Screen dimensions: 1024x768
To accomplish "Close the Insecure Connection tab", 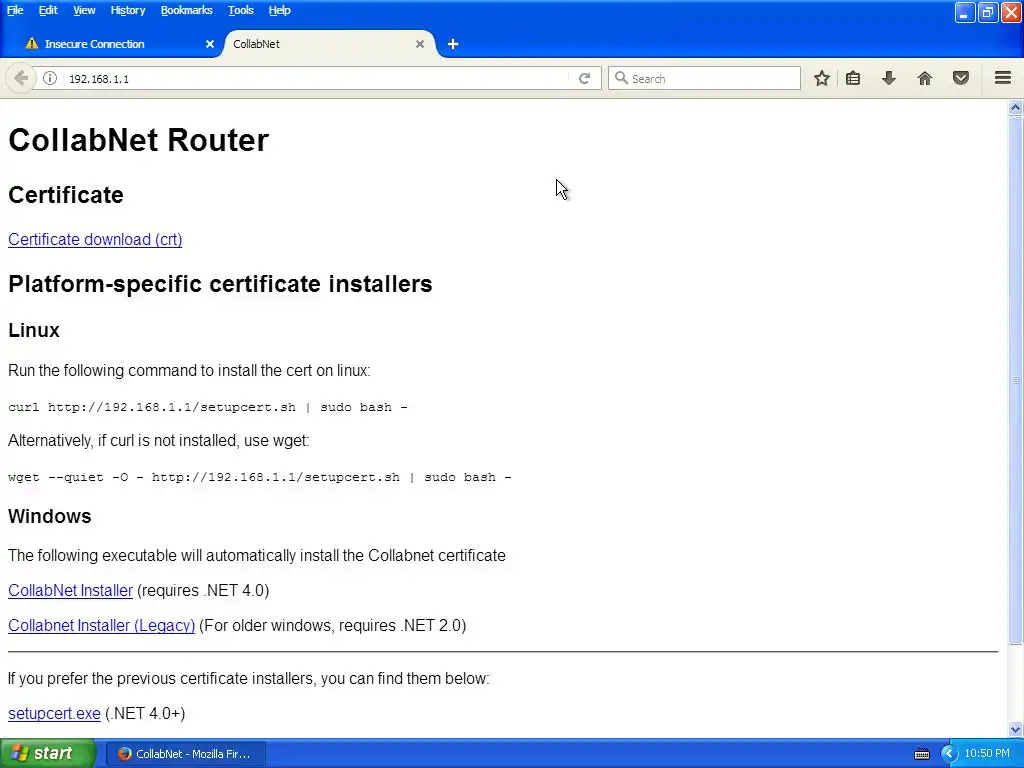I will (x=210, y=44).
